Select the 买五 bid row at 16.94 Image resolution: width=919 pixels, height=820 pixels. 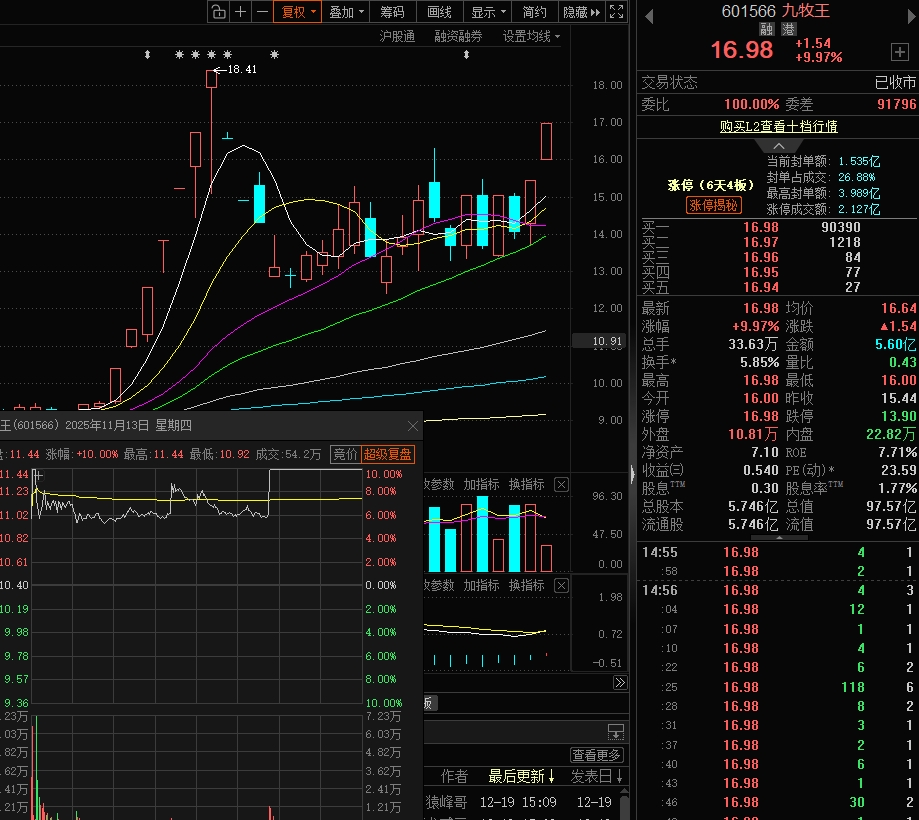778,287
